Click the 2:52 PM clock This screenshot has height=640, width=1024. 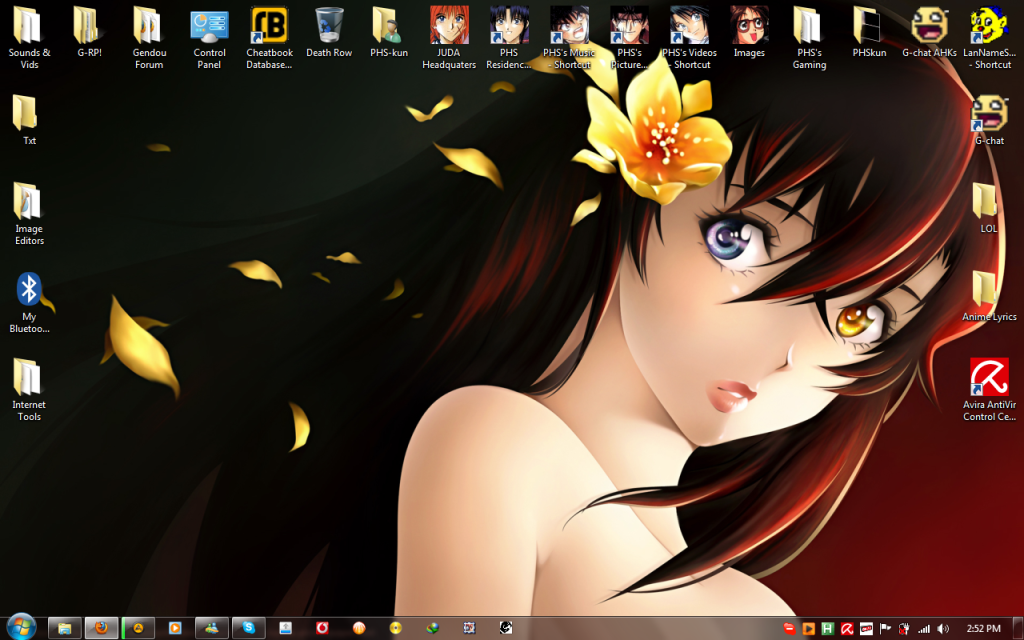point(984,629)
